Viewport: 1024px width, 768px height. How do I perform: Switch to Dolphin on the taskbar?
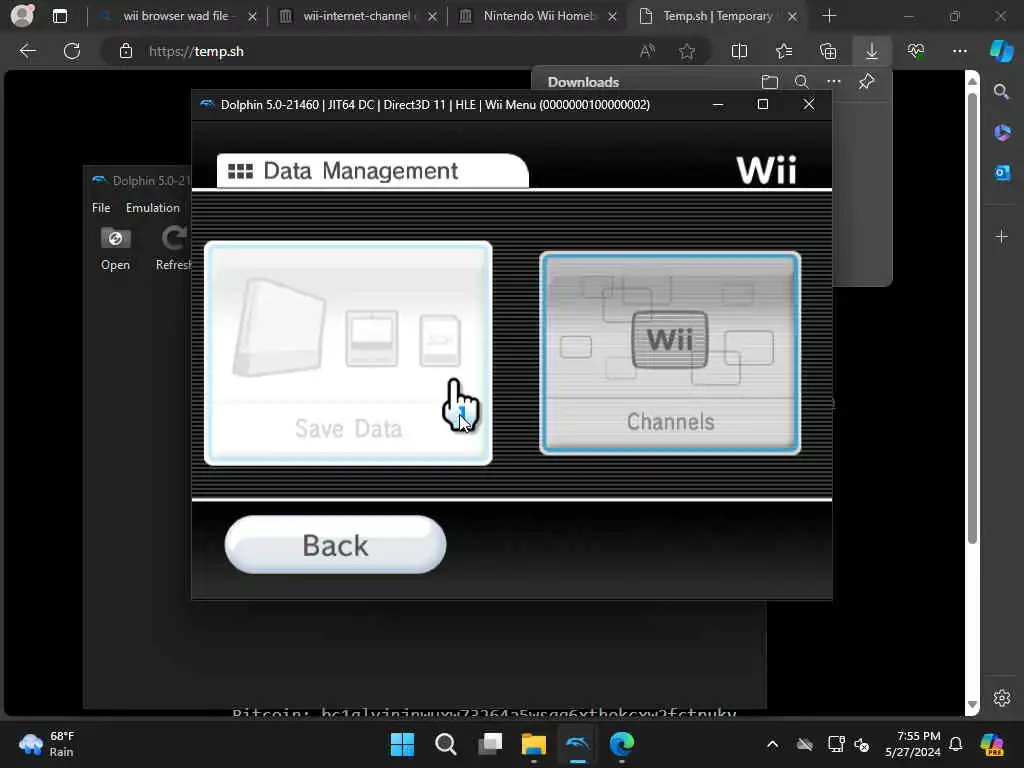(577, 744)
